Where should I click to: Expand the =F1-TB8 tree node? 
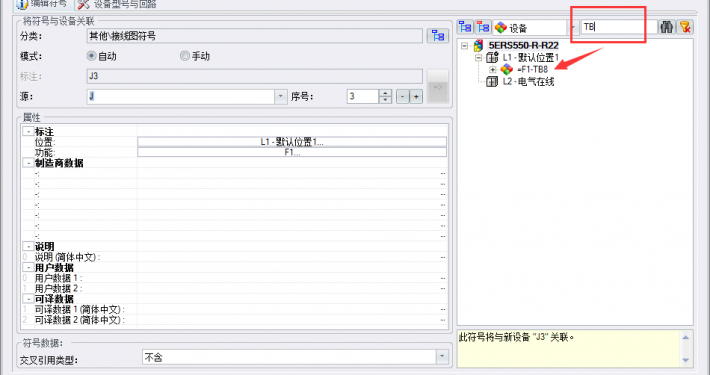(493, 70)
